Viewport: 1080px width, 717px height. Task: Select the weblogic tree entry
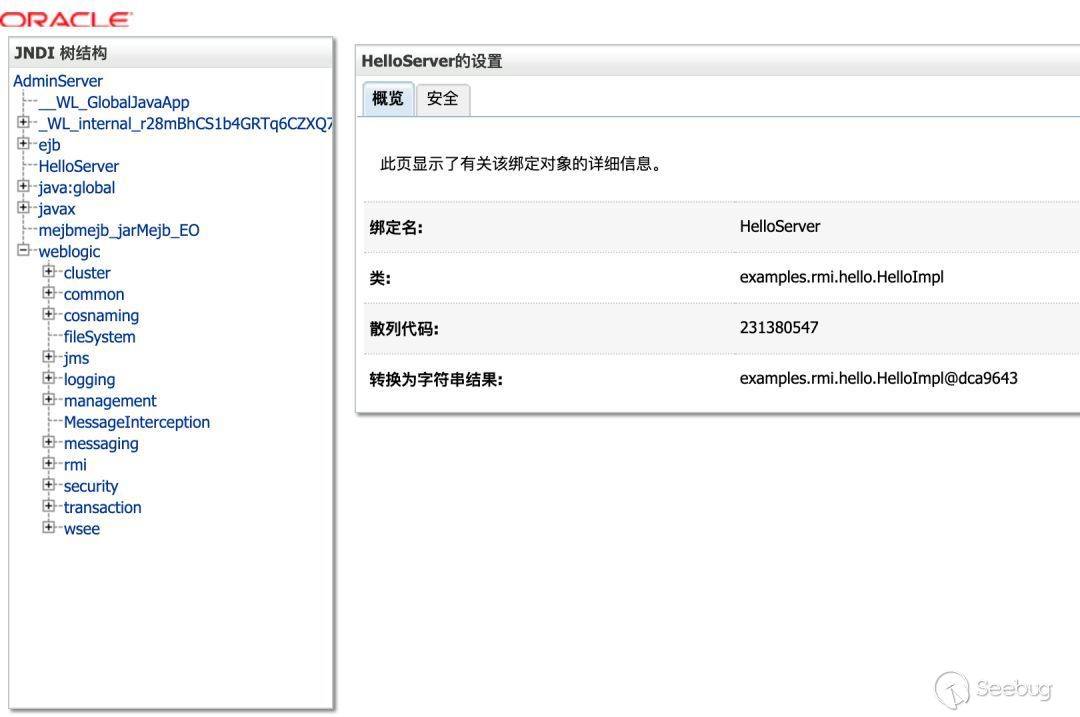click(x=69, y=252)
